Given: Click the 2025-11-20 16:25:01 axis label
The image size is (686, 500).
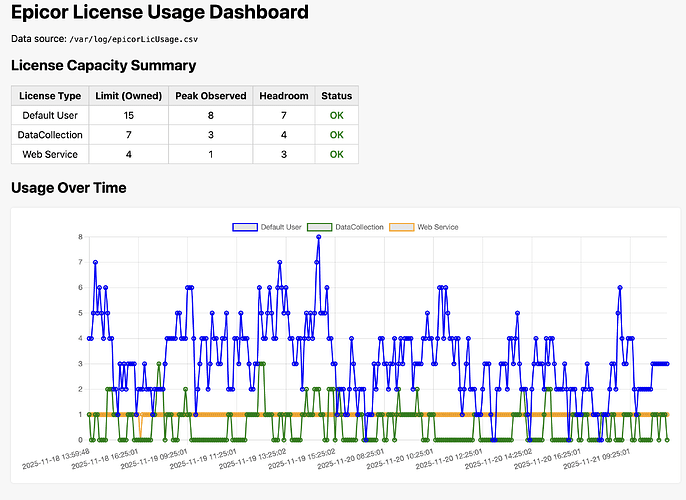Looking at the screenshot, I should point(548,459).
